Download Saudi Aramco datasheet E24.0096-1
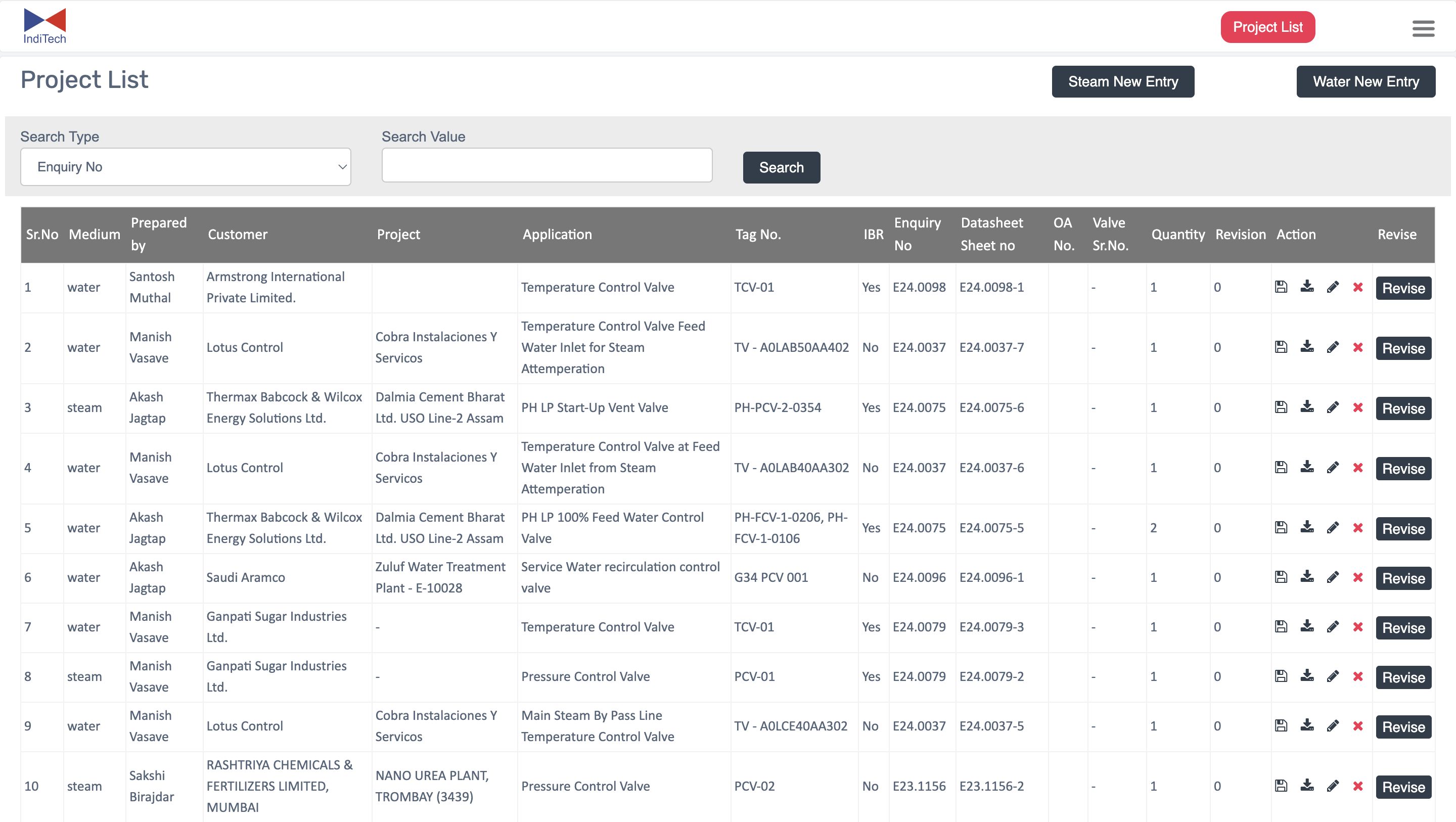Image resolution: width=1456 pixels, height=822 pixels. click(x=1307, y=577)
